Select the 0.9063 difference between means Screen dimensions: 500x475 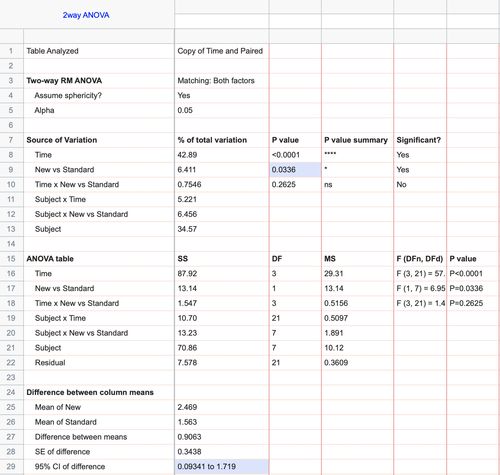pyautogui.click(x=221, y=437)
